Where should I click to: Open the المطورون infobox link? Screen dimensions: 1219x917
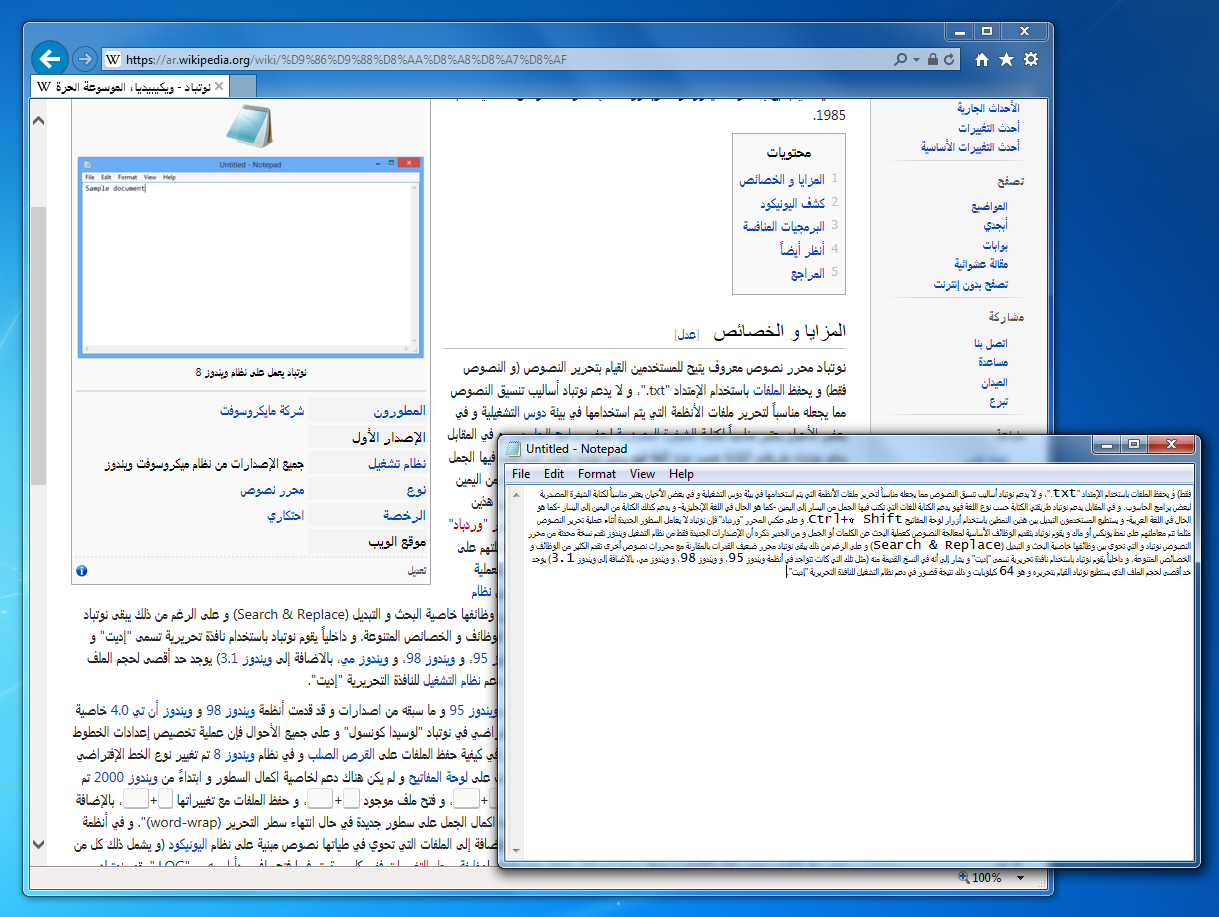(400, 411)
